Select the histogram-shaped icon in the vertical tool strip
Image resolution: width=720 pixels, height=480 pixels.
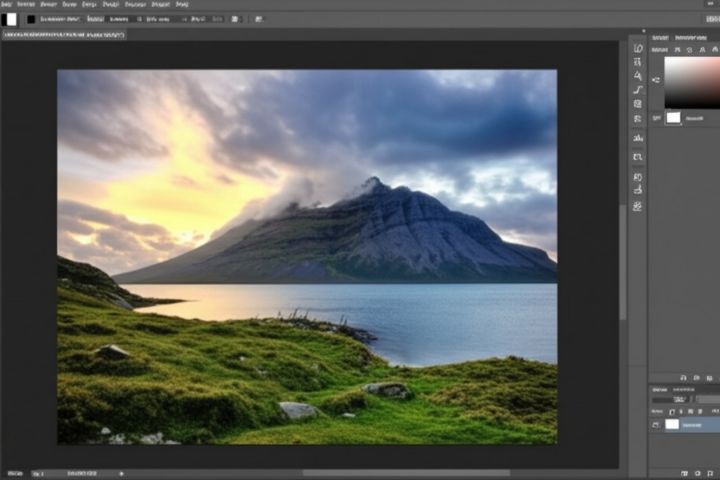pyautogui.click(x=638, y=138)
